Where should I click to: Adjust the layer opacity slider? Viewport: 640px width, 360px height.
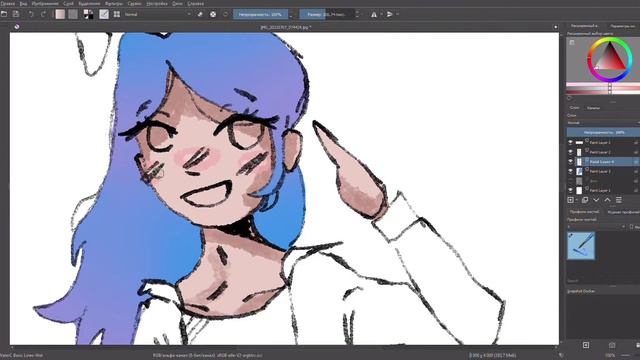tap(603, 132)
